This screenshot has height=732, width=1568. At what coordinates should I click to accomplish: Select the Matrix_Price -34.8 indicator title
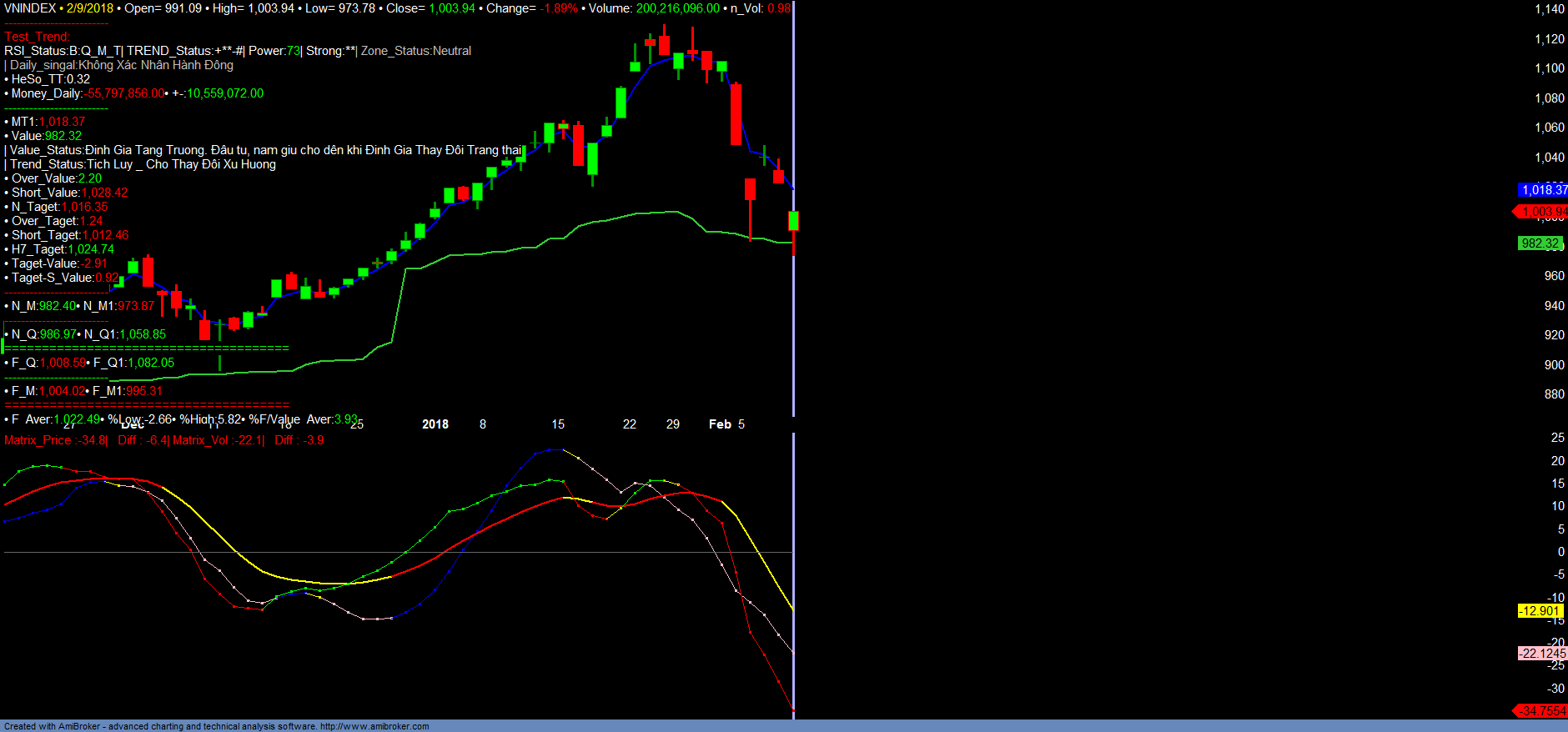click(56, 440)
